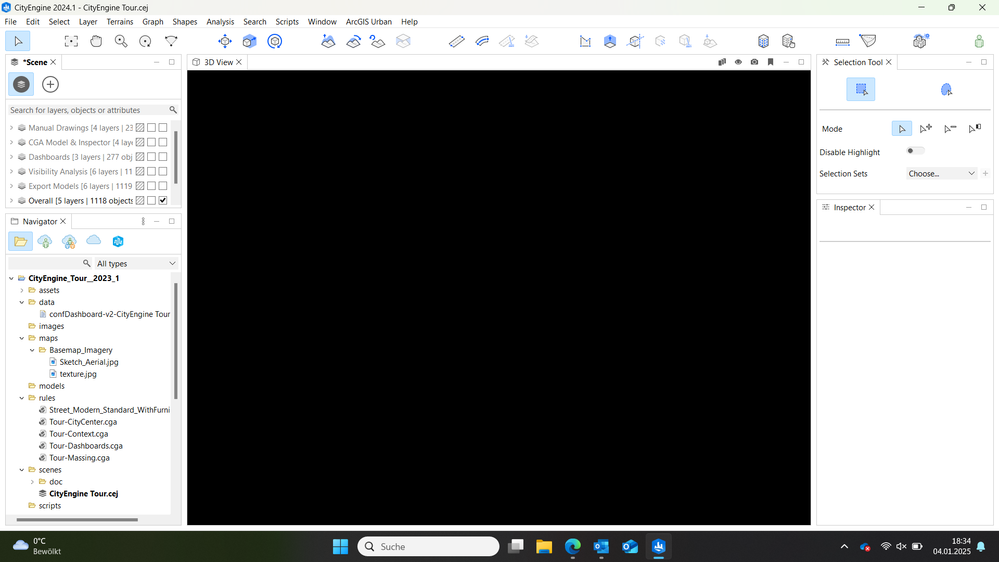The image size is (999, 562).
Task: Choose the Scale transform tool
Action: [x=249, y=41]
